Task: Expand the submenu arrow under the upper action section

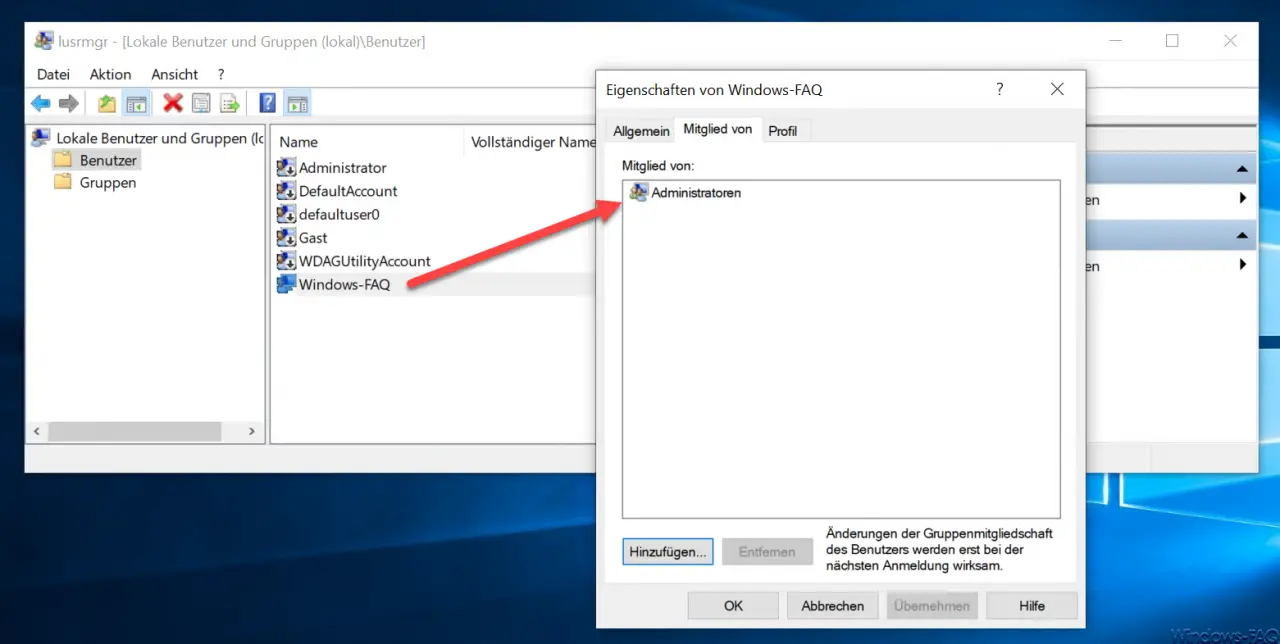Action: [1243, 199]
